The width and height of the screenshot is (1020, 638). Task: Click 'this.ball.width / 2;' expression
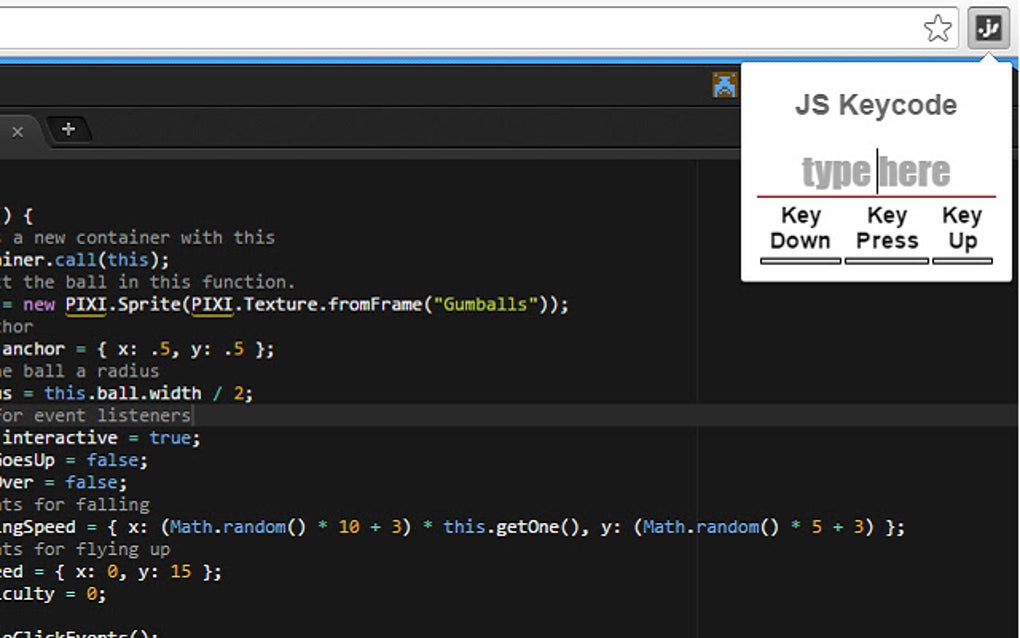coord(148,393)
